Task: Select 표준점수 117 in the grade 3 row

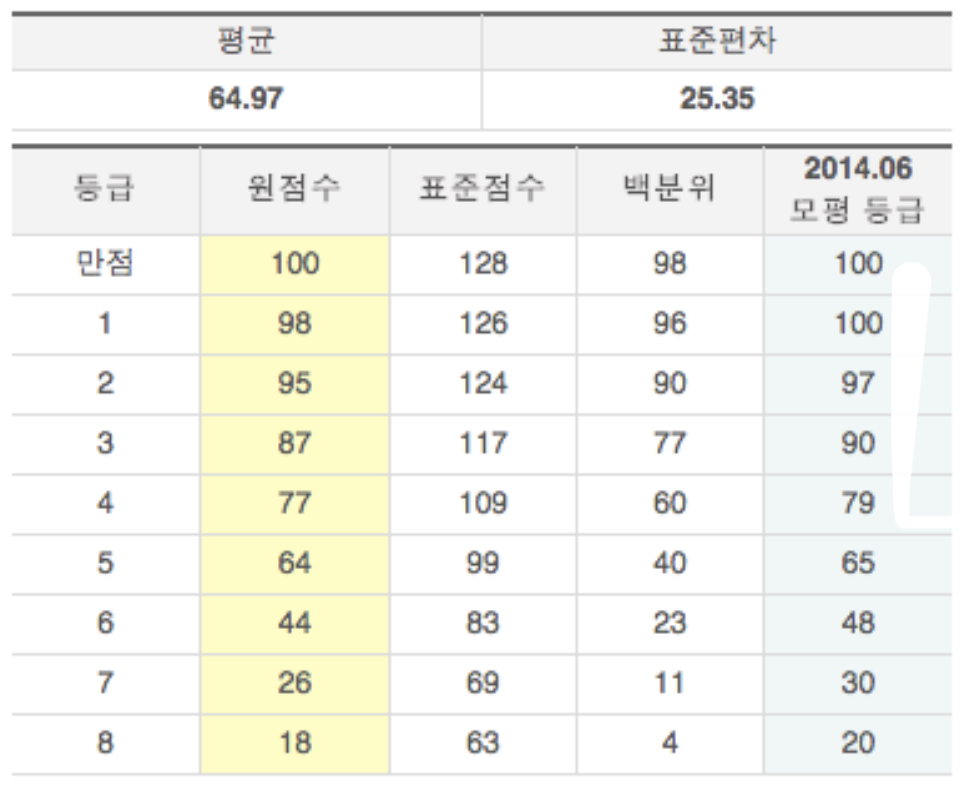Action: coord(483,444)
